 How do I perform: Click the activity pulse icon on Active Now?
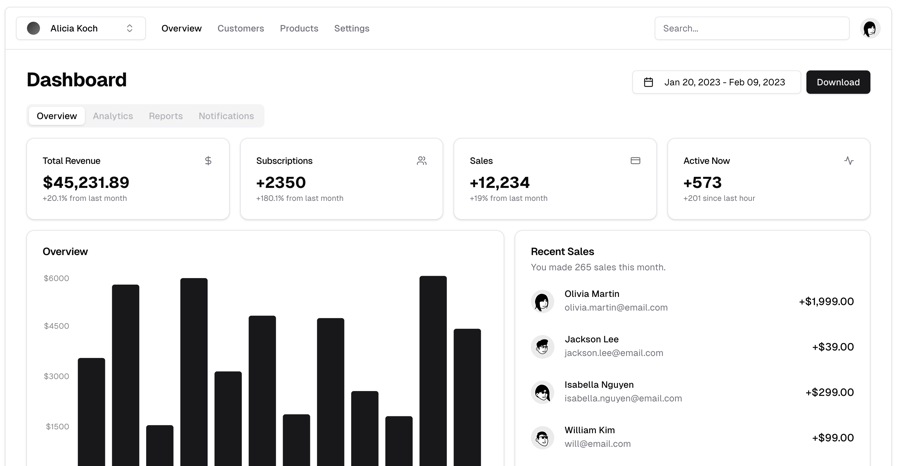tap(849, 161)
